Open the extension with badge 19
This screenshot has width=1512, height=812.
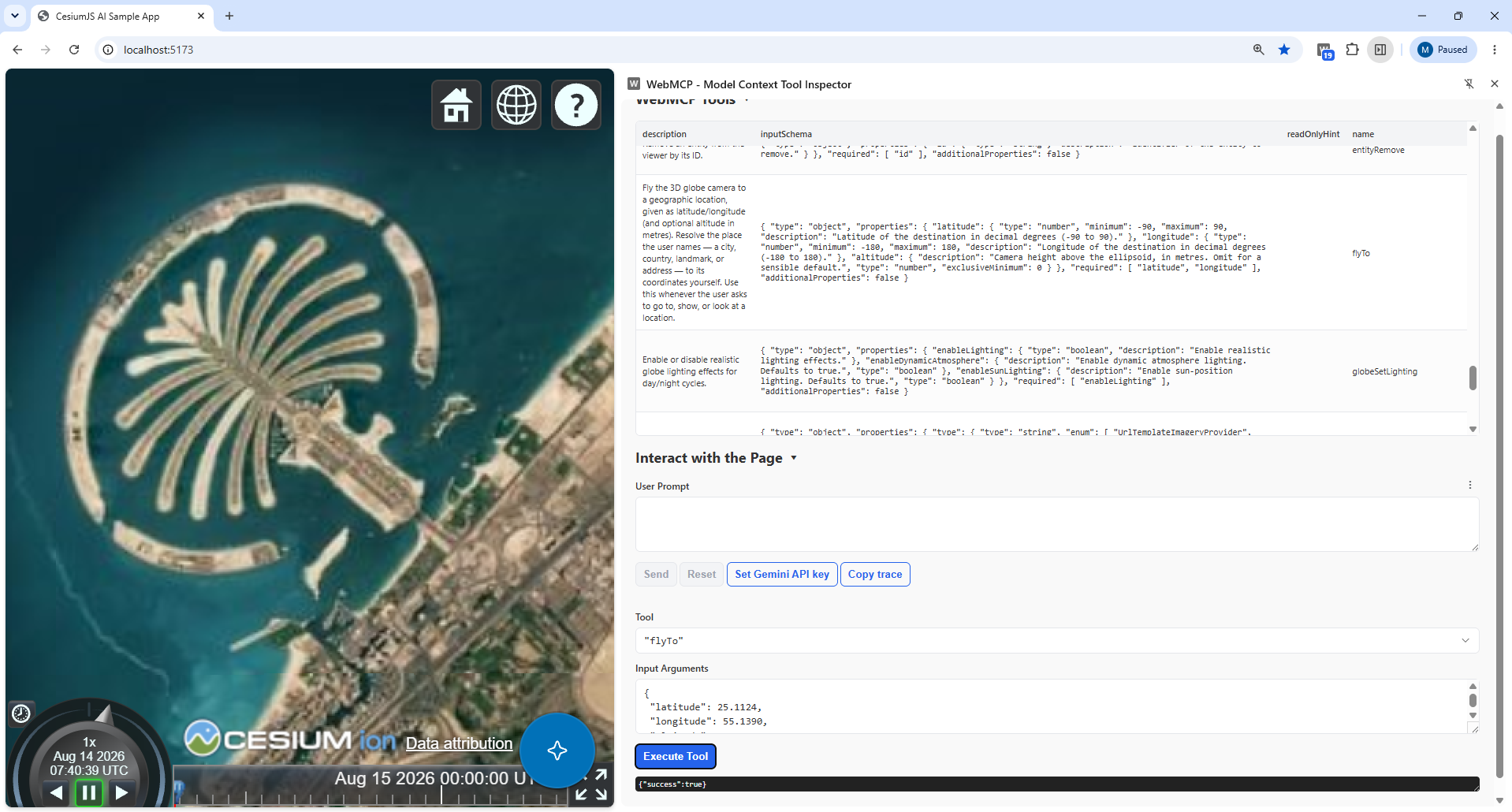[1324, 50]
